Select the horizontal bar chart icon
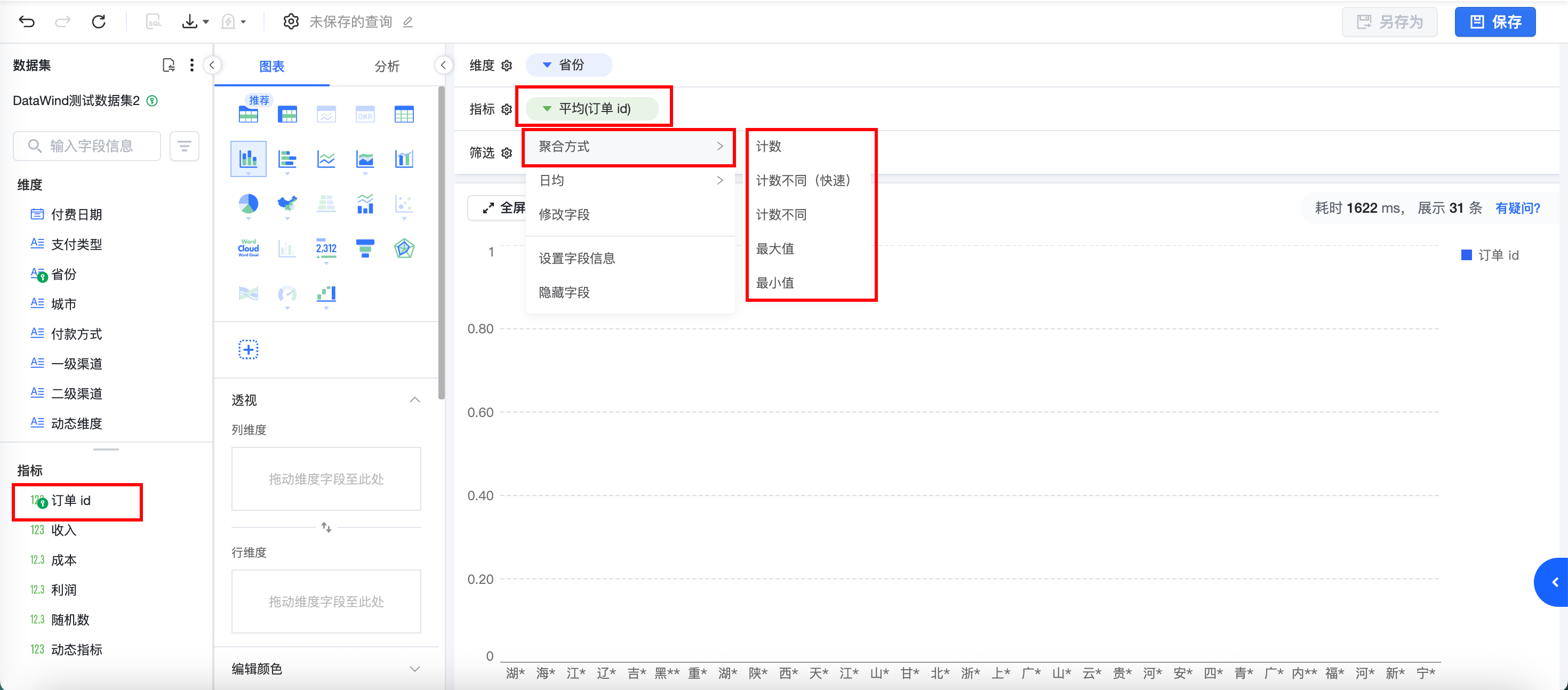The image size is (1568, 690). (287, 159)
